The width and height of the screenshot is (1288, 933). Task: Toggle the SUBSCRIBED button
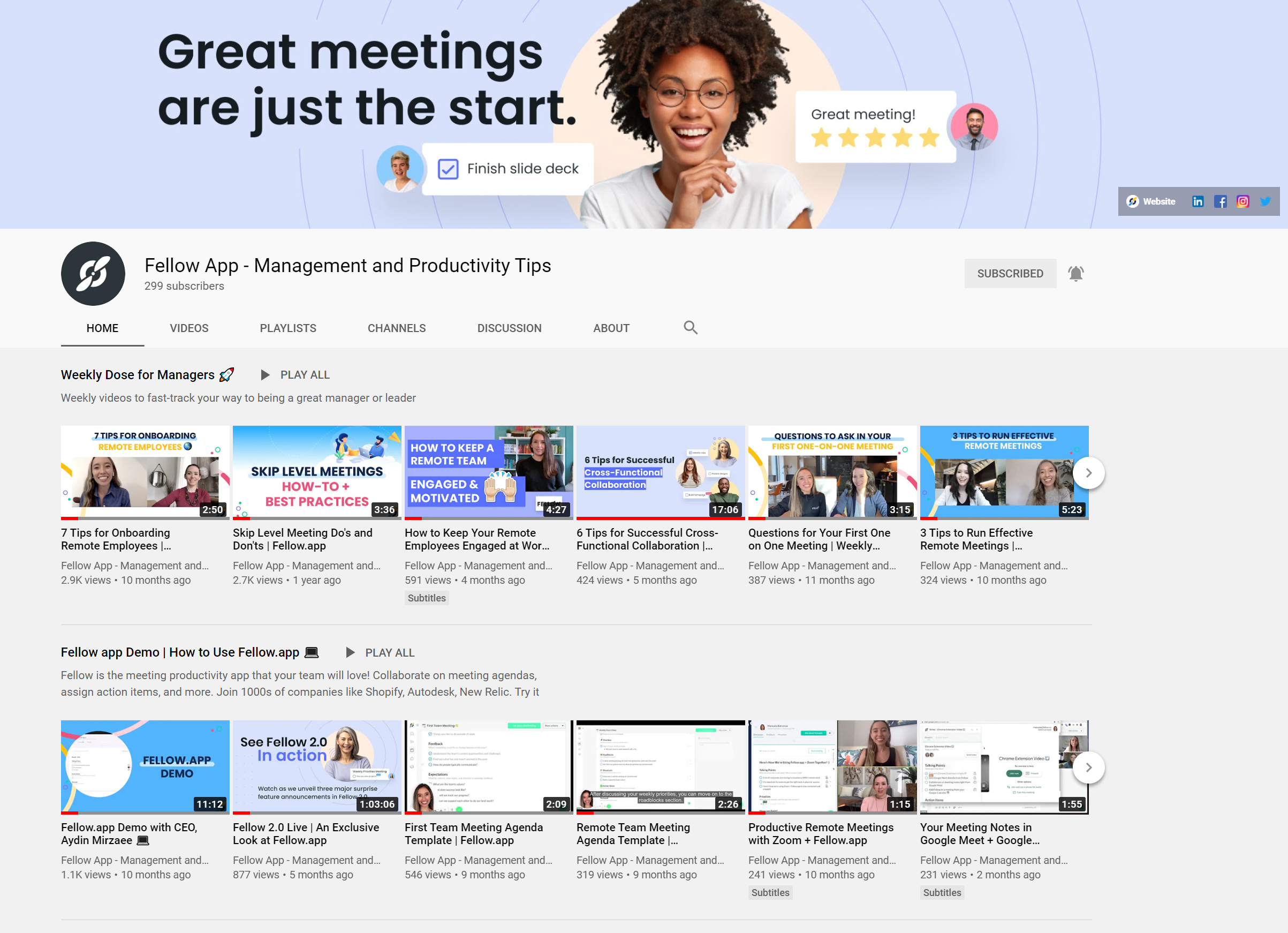(x=1010, y=273)
